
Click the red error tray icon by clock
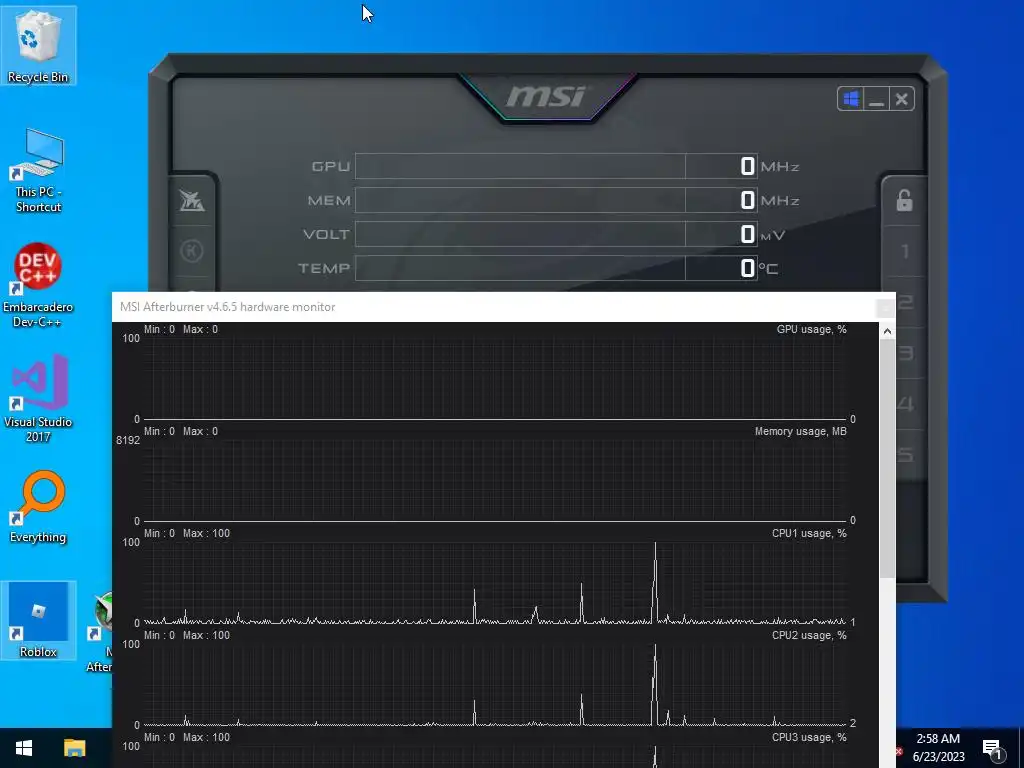click(899, 752)
